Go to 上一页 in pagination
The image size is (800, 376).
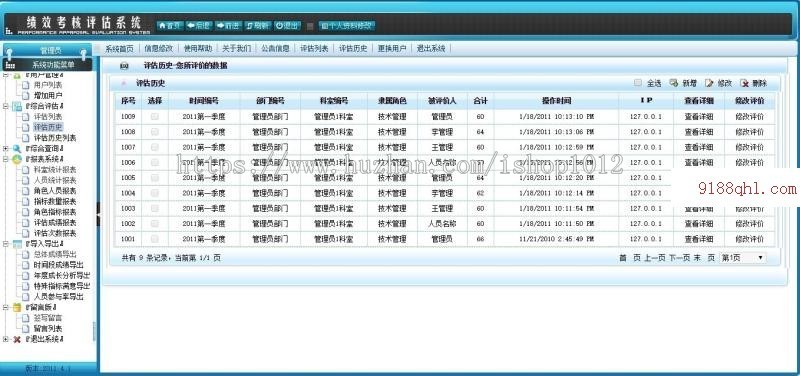coord(655,258)
